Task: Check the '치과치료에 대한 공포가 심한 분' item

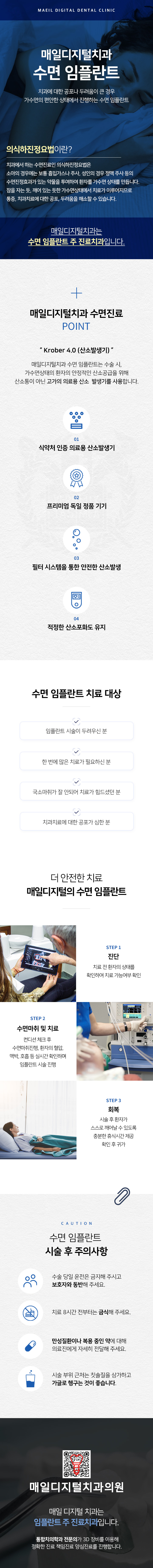Action: point(76,822)
